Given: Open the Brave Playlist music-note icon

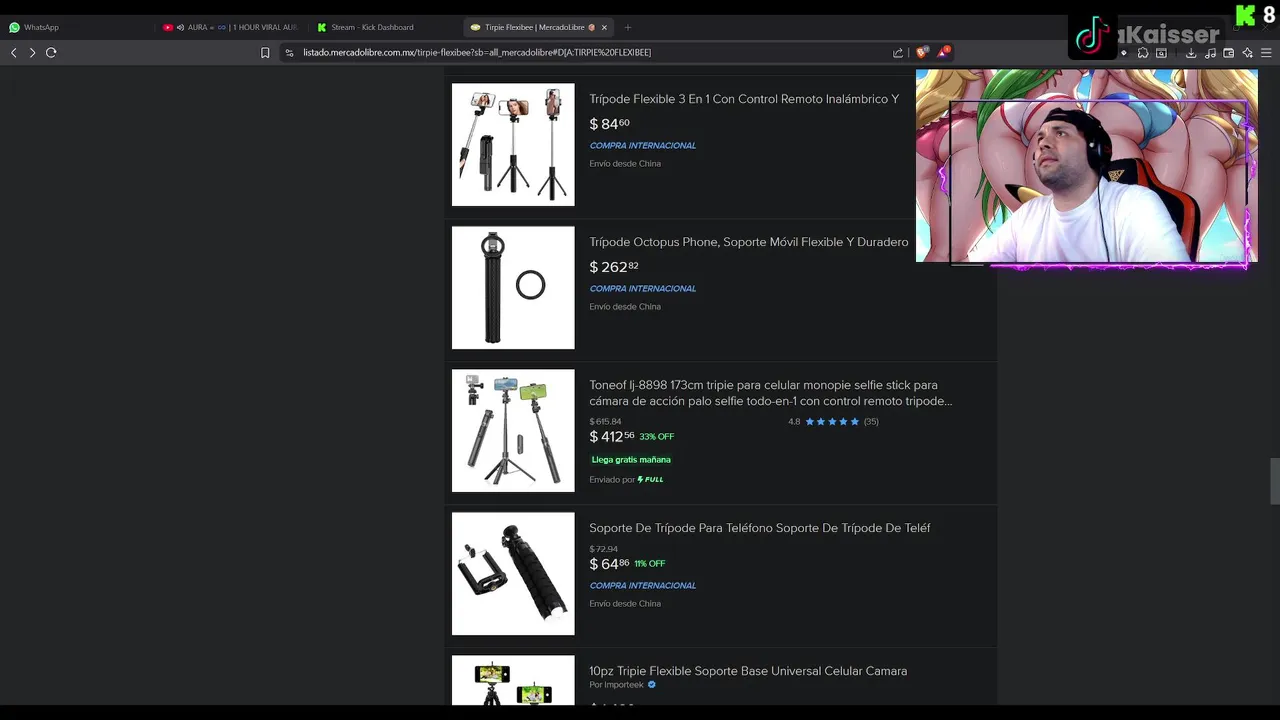Looking at the screenshot, I should [1210, 53].
